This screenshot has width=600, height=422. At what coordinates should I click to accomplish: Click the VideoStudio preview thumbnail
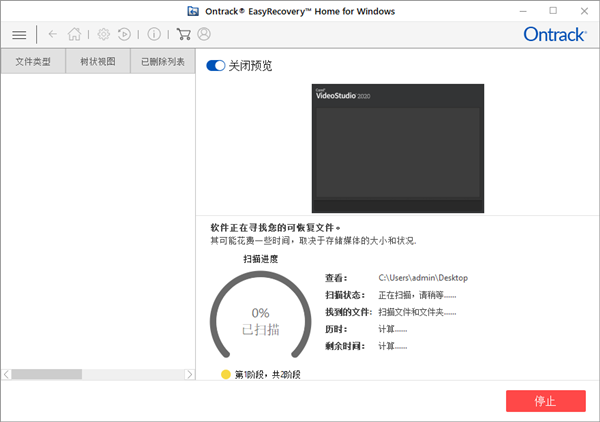tap(398, 148)
